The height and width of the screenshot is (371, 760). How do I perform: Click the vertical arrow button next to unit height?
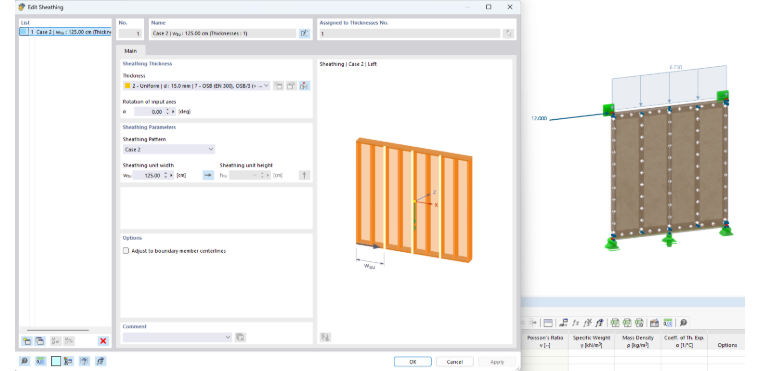pyautogui.click(x=304, y=176)
